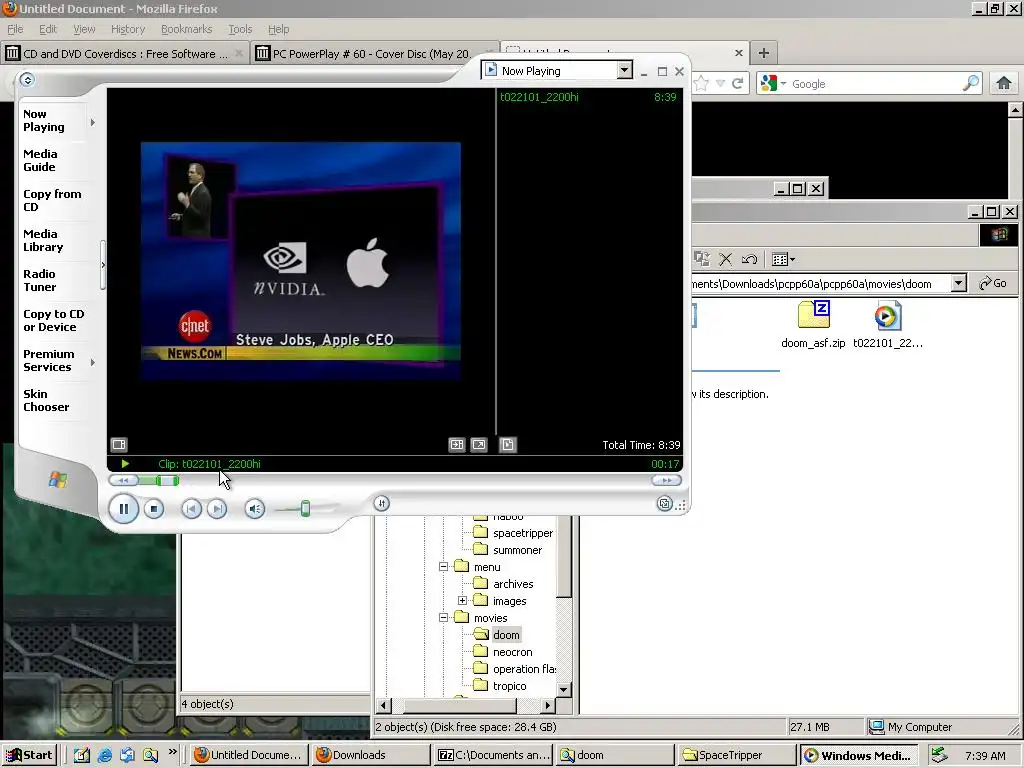Expand the images folder in tree
Screen dimensions: 1024x768
click(462, 600)
